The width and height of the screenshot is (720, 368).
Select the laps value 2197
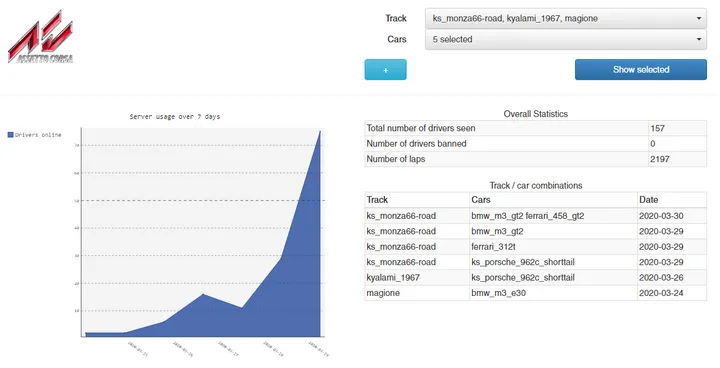tap(677, 159)
